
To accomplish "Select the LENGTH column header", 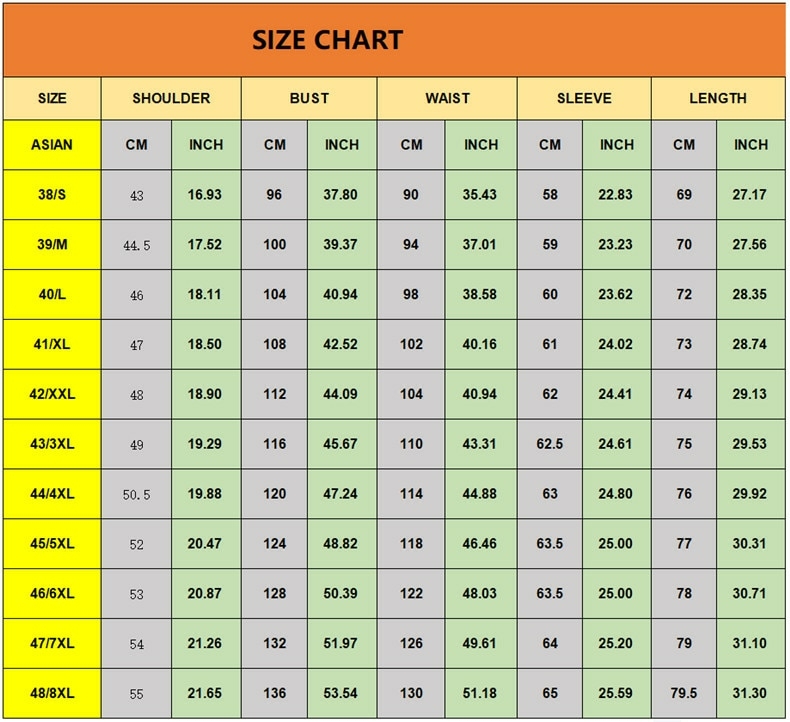I will click(718, 98).
